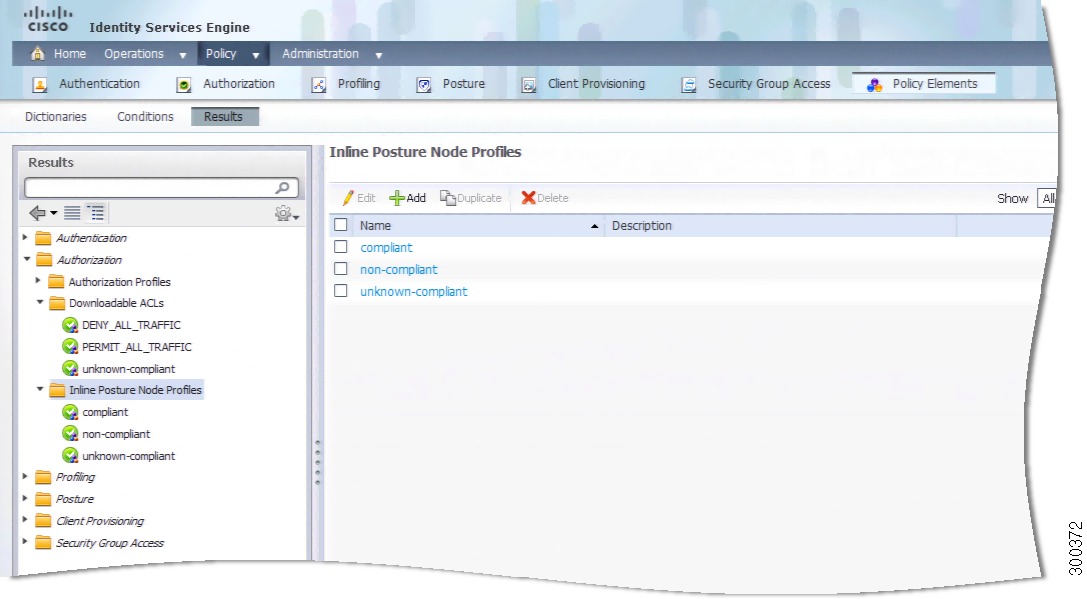Expand the Authentication tree folder
Viewport: 1087px width, 599px height.
click(x=25, y=237)
